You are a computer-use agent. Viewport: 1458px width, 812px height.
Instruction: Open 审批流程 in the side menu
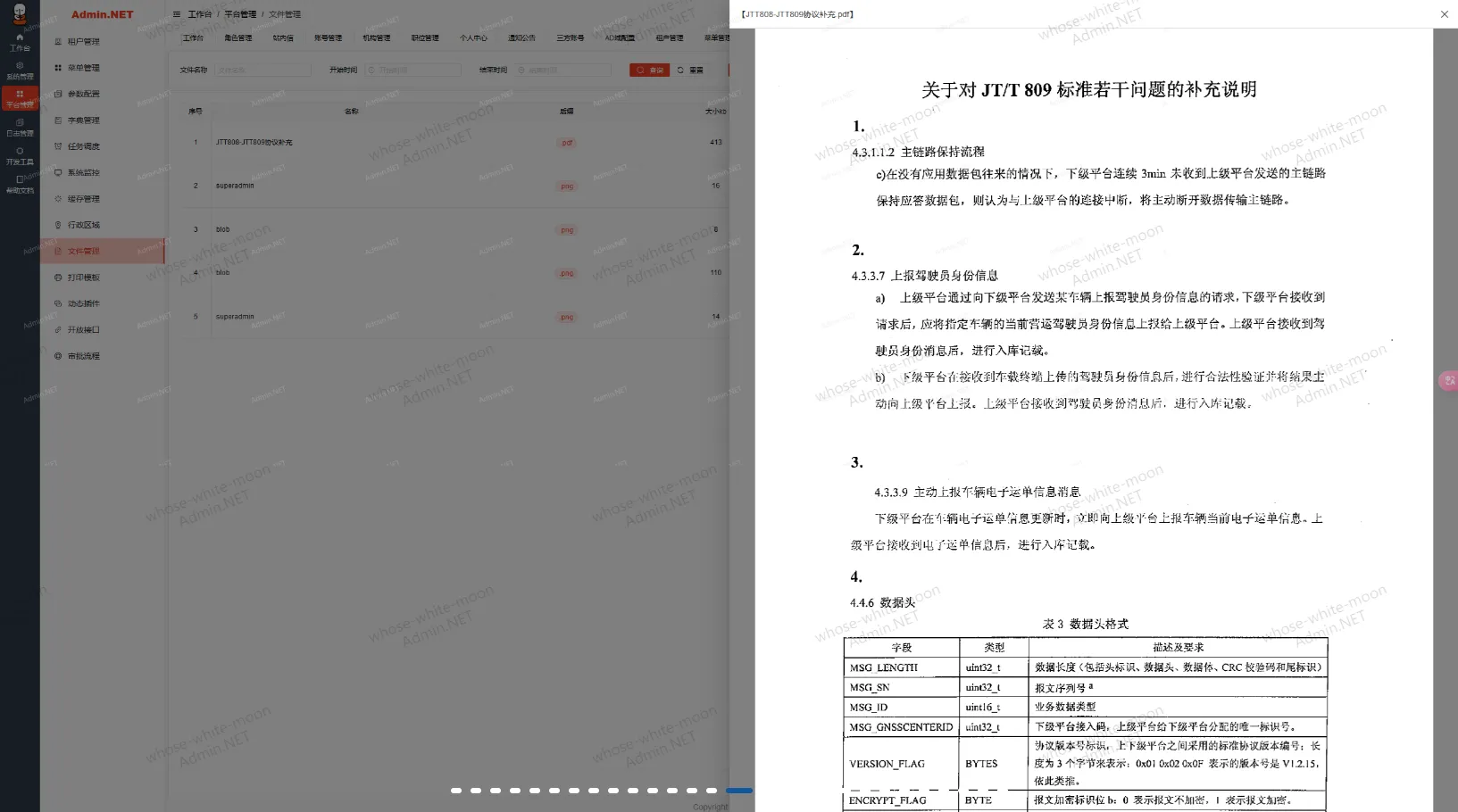coord(104,355)
